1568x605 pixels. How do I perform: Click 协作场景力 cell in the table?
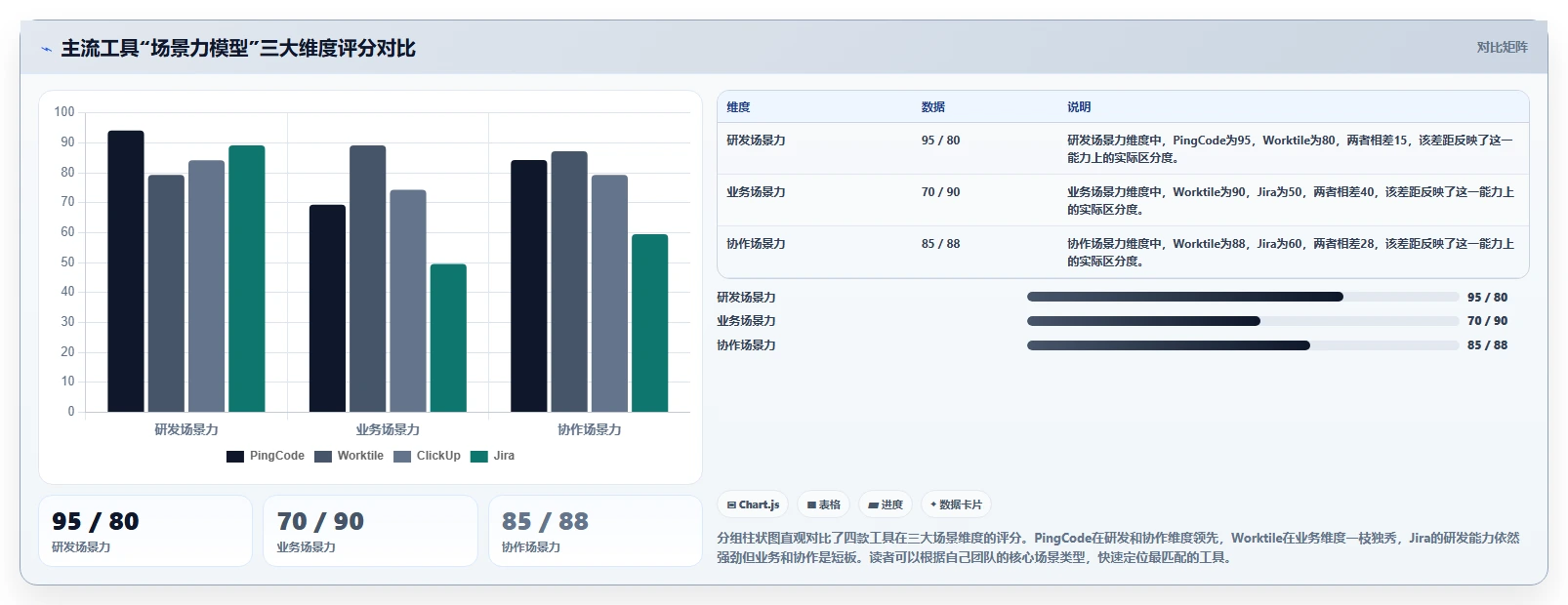(756, 244)
